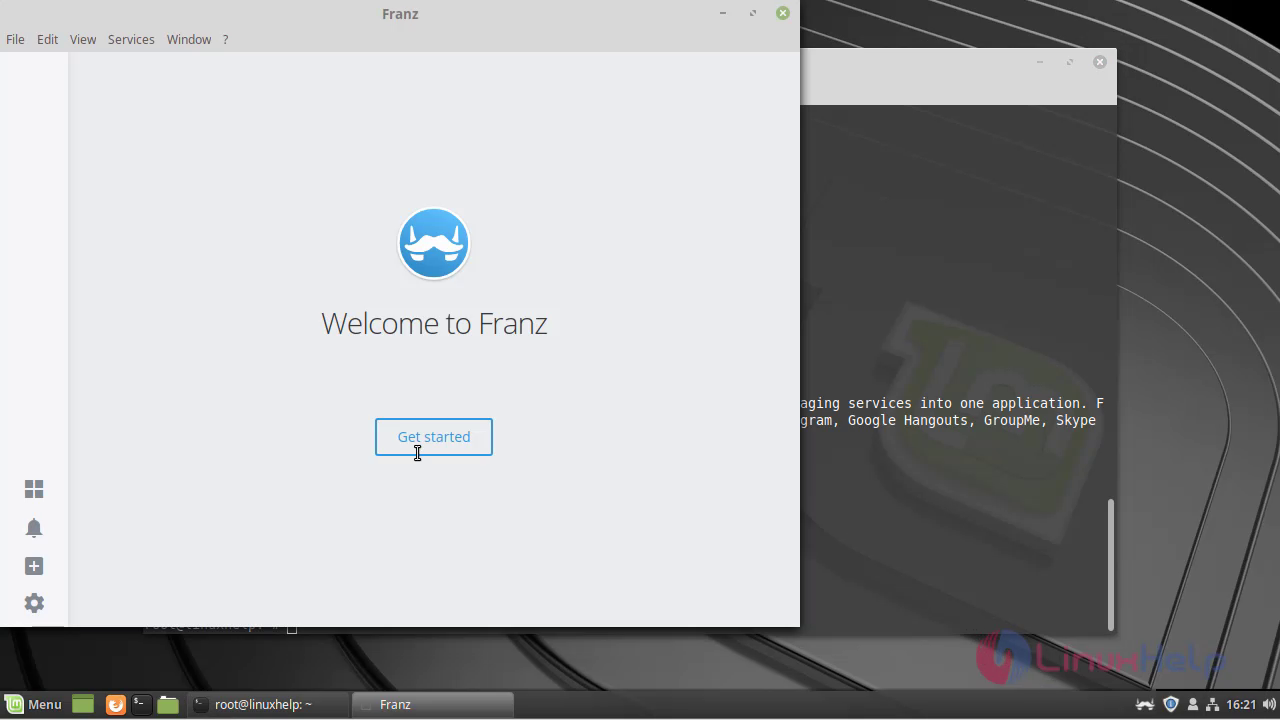Open the volume control tray icon

[1269, 704]
